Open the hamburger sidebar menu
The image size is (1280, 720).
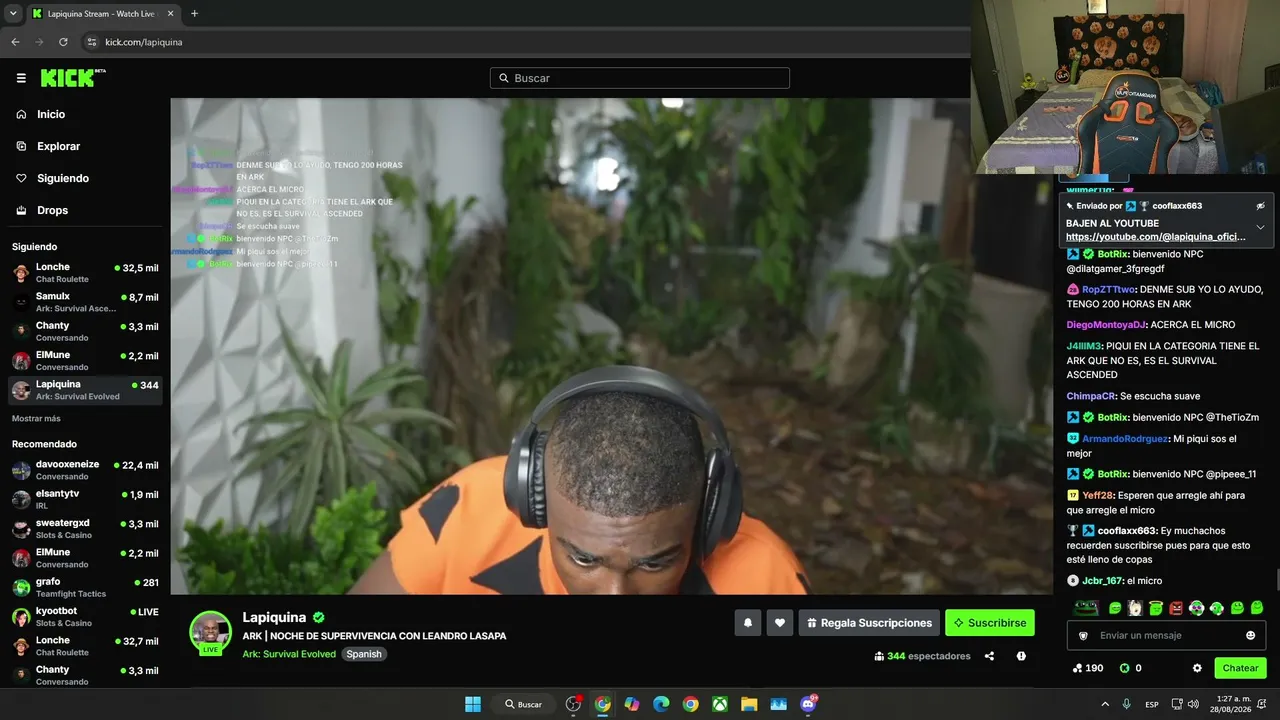(21, 78)
